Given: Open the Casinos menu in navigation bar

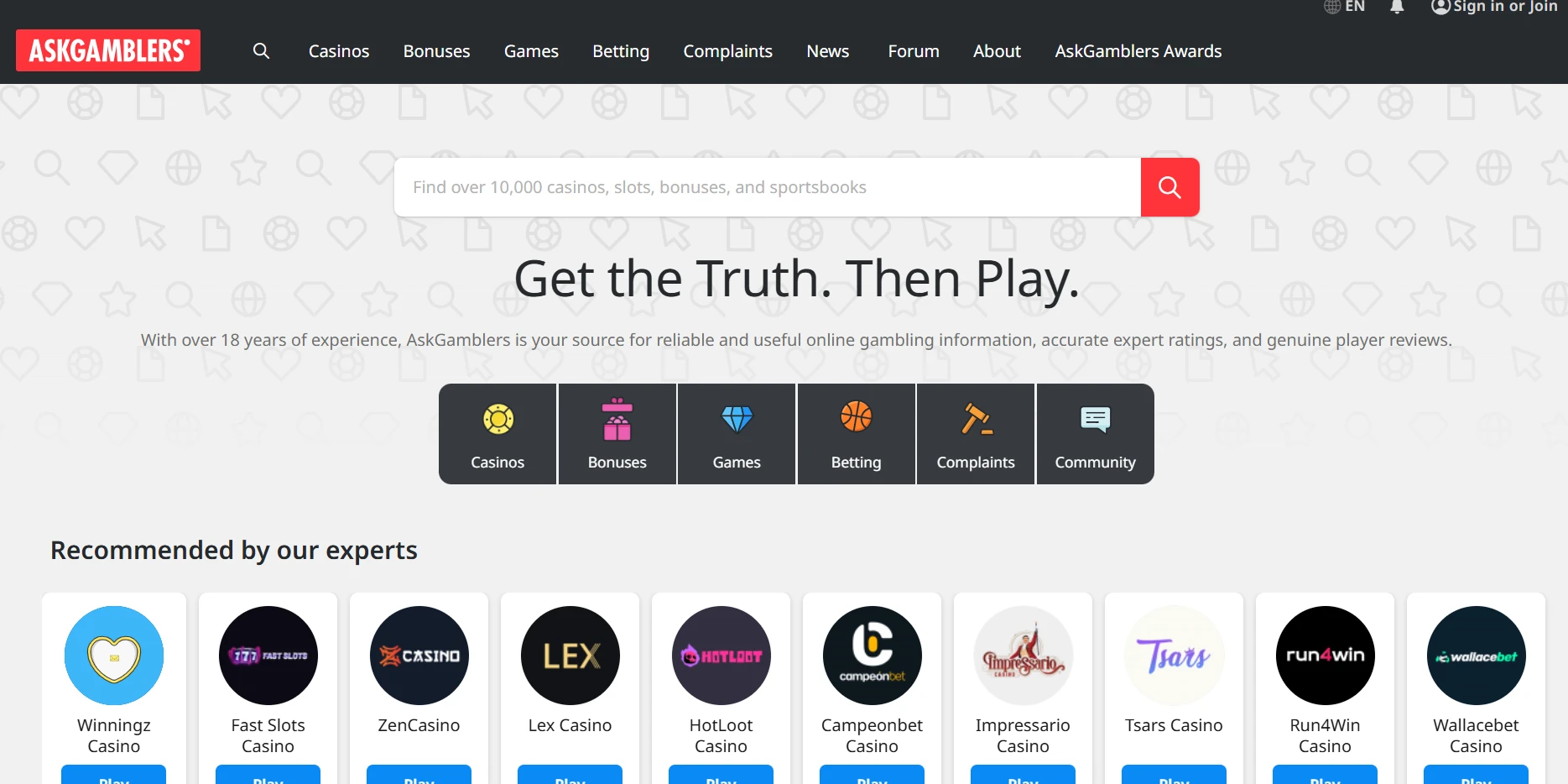Looking at the screenshot, I should (x=339, y=51).
